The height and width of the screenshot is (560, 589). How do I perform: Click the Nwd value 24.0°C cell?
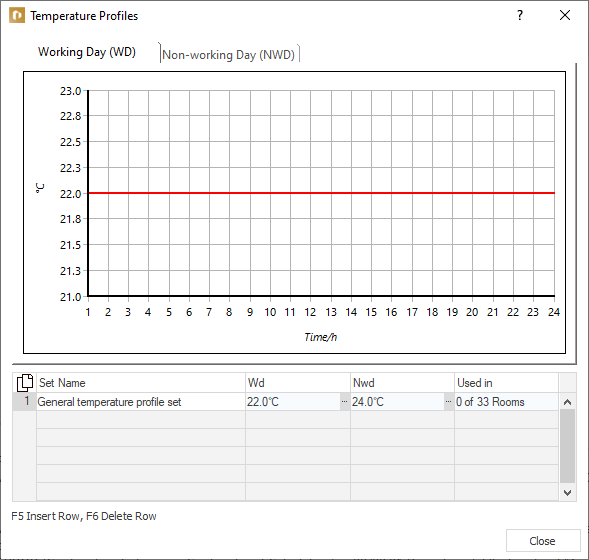coord(397,402)
